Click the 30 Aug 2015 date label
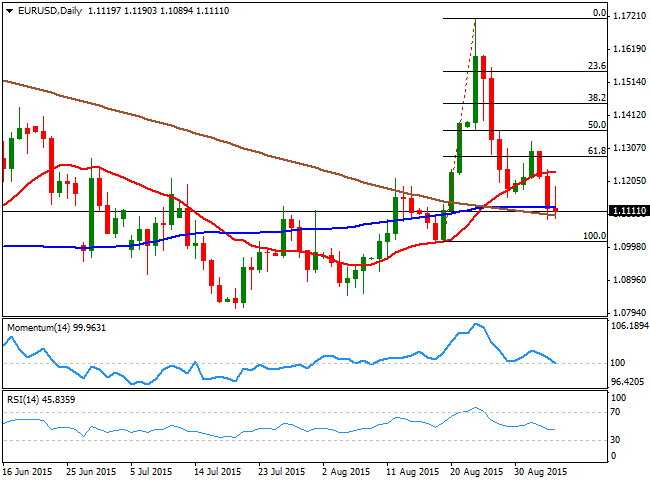Viewport: 650px width, 480px height. [536, 469]
